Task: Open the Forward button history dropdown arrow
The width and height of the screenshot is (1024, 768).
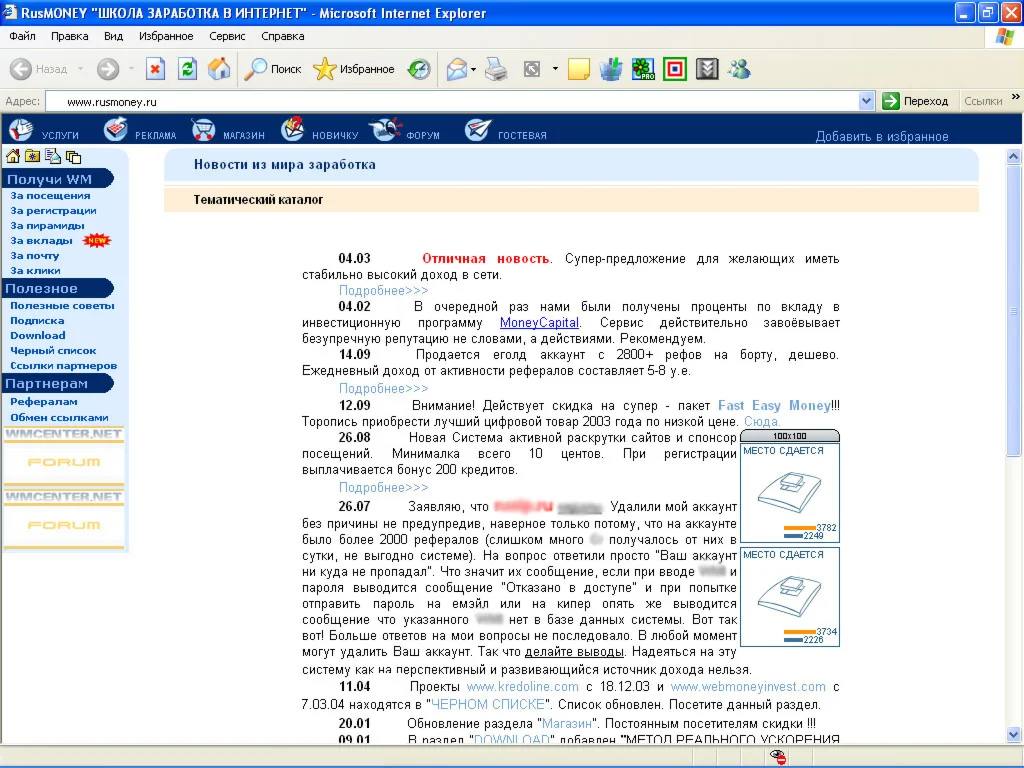Action: coord(129,69)
